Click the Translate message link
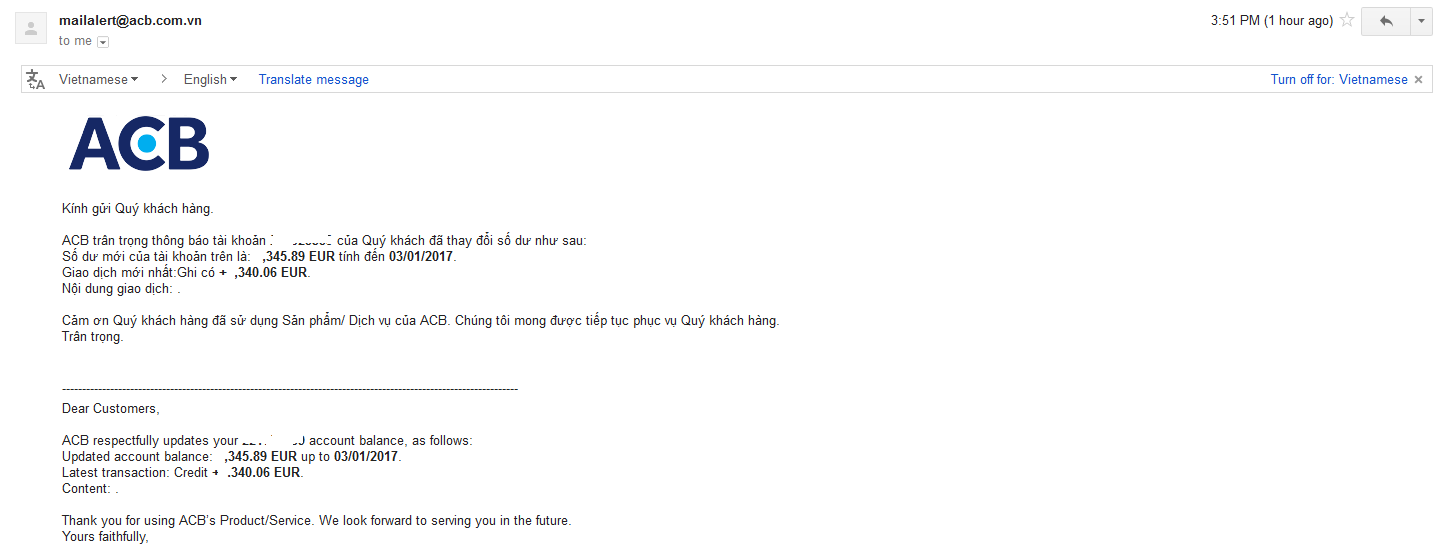The image size is (1451, 559). pyautogui.click(x=313, y=80)
